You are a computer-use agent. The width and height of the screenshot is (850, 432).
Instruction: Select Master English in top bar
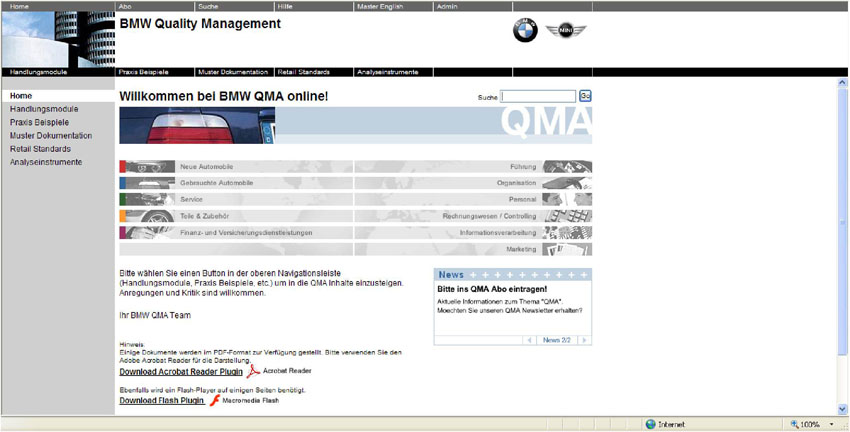381,6
